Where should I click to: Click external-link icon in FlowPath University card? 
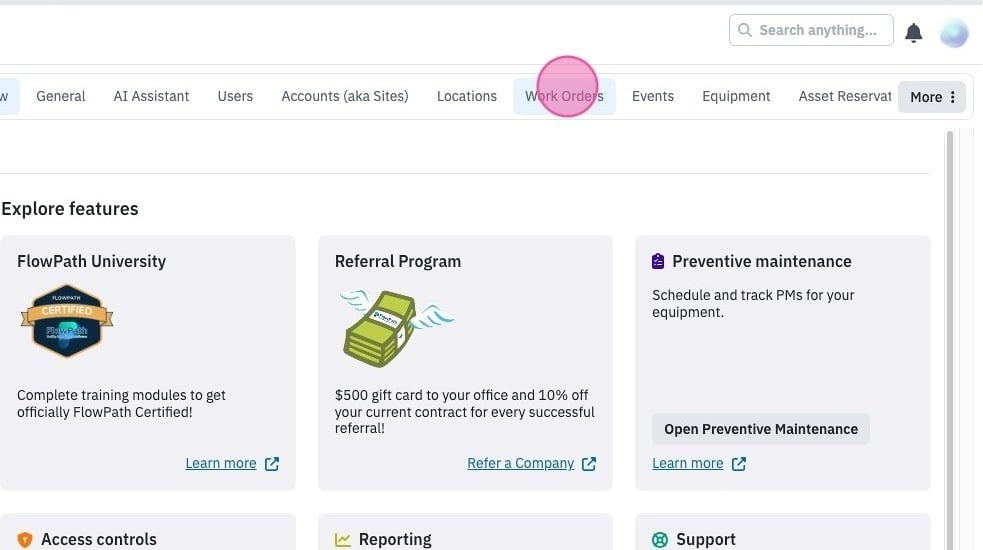click(x=271, y=463)
